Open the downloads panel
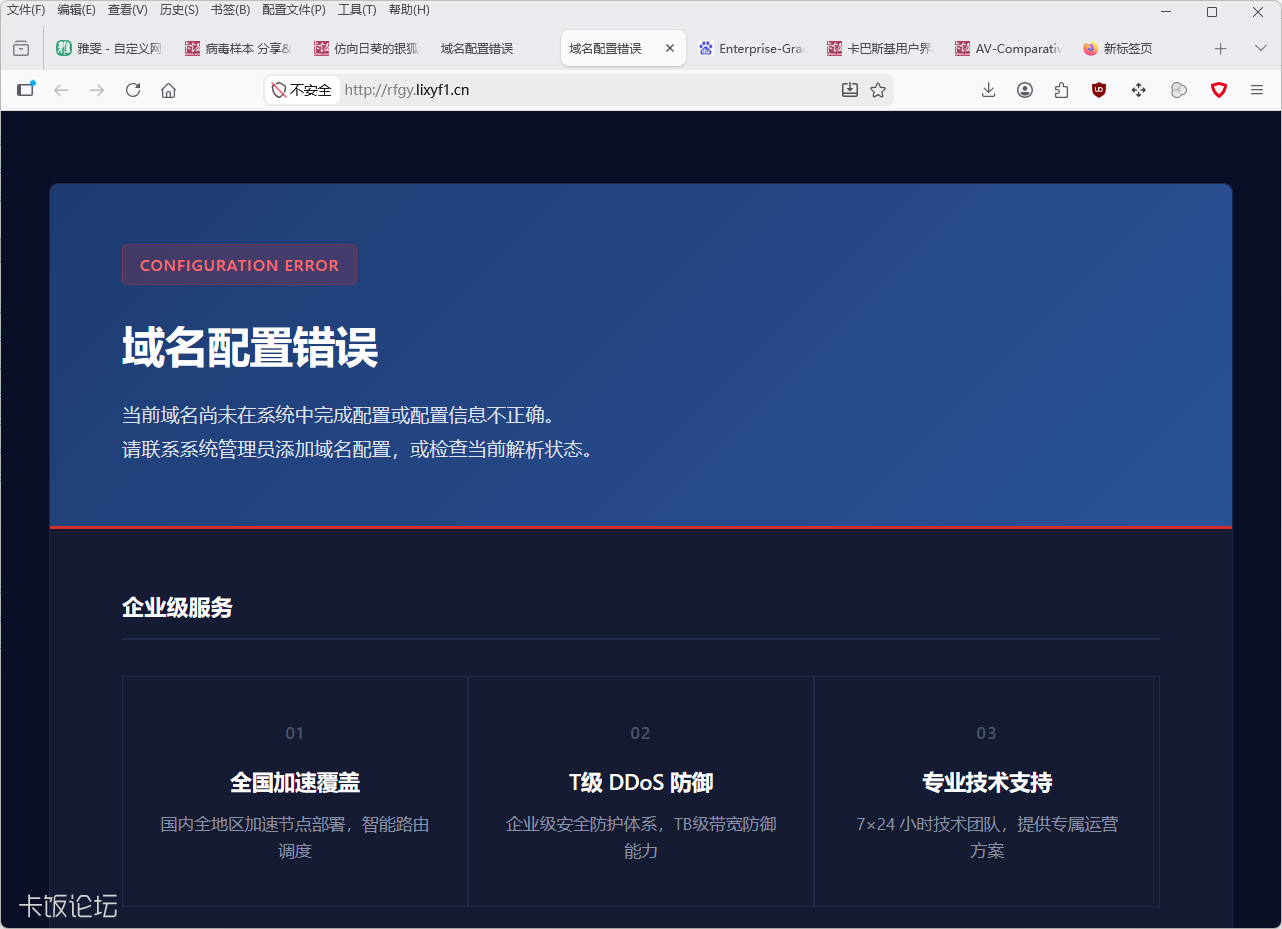This screenshot has height=929, width=1282. click(x=989, y=90)
